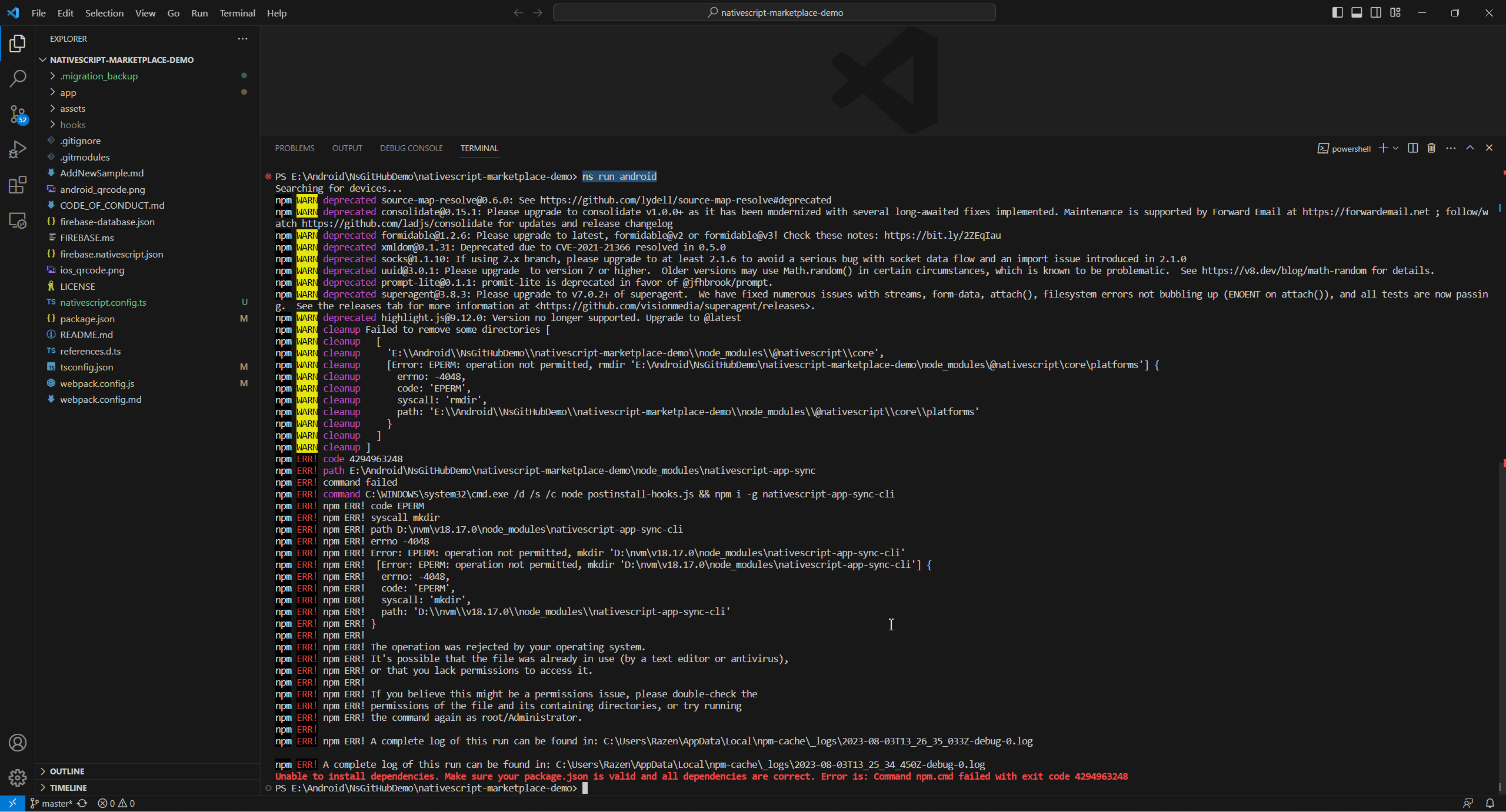Toggle the primary side bar layout button
The width and height of the screenshot is (1506, 812).
[1337, 12]
